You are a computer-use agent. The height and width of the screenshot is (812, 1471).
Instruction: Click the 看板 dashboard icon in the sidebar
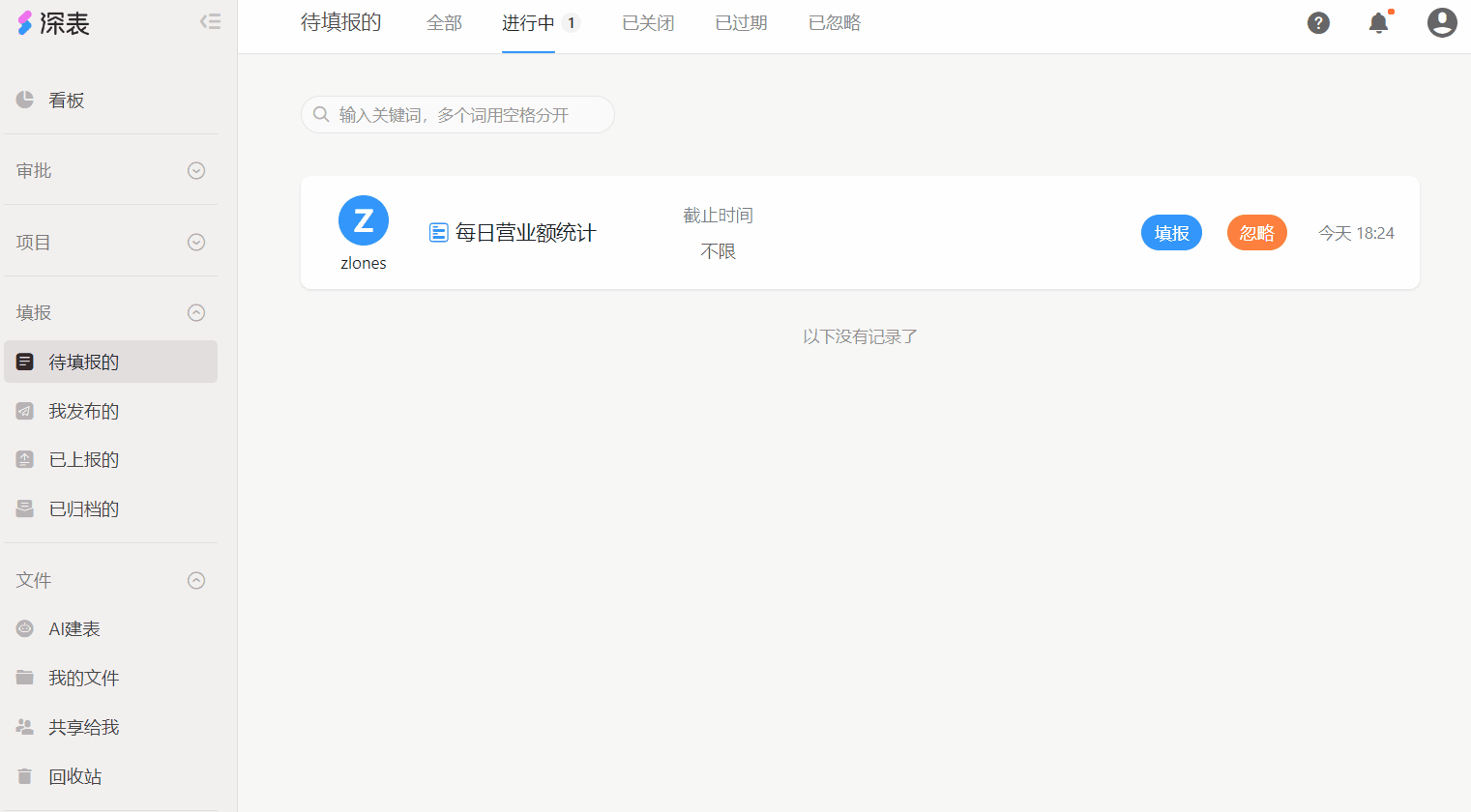(x=25, y=100)
